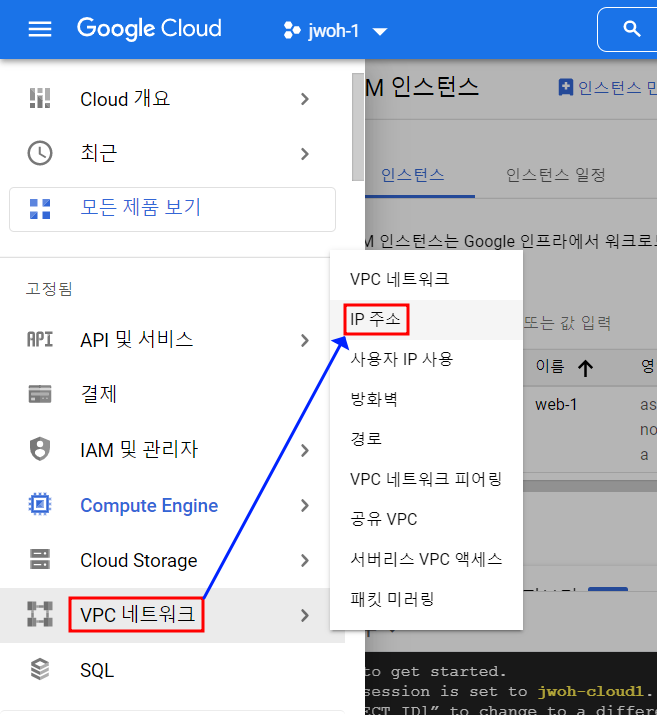Image resolution: width=657 pixels, height=715 pixels.
Task: Click the sidebar vertical scrollbar
Action: (x=357, y=127)
